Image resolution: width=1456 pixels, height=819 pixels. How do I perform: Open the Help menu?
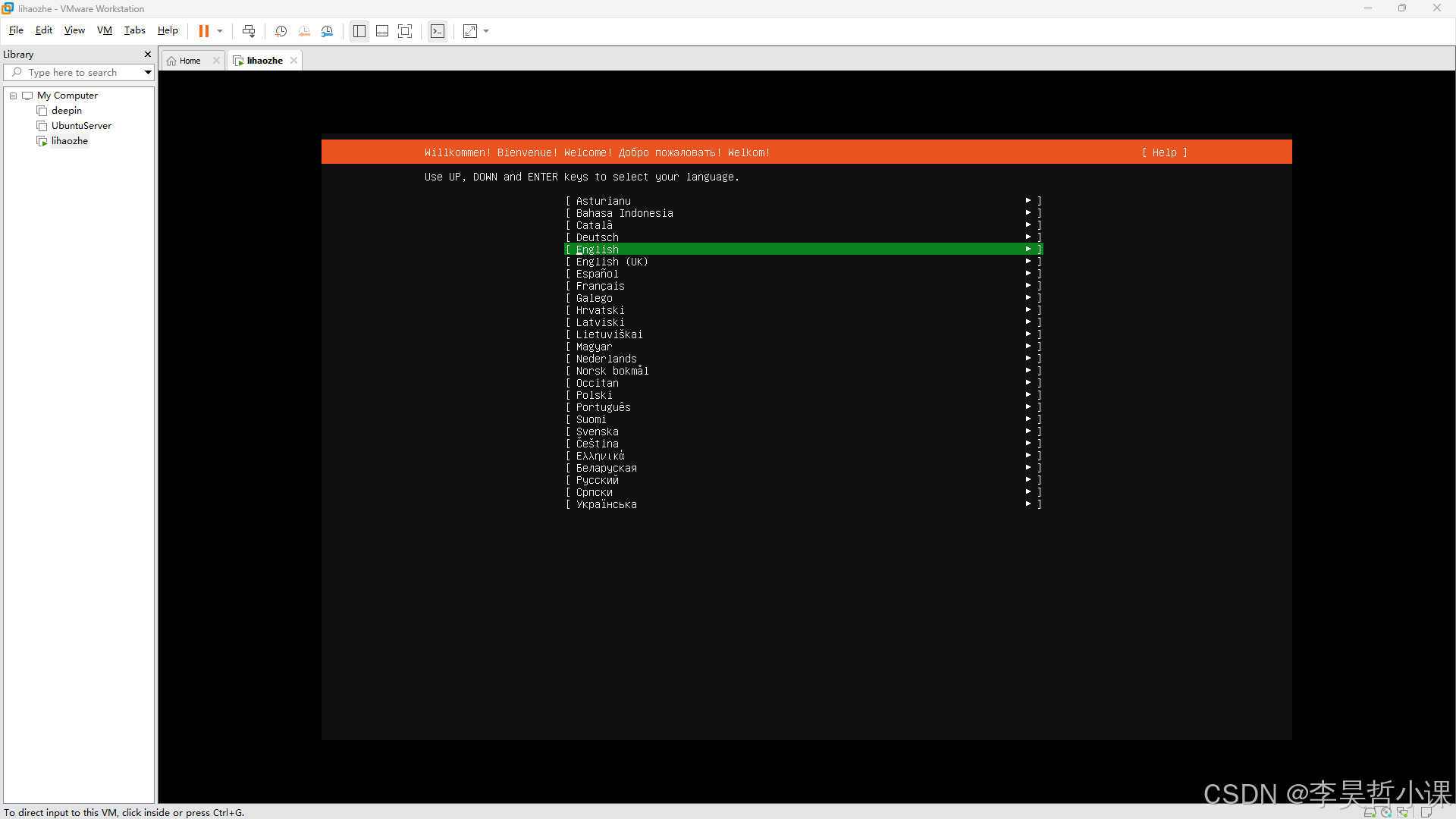[x=168, y=30]
